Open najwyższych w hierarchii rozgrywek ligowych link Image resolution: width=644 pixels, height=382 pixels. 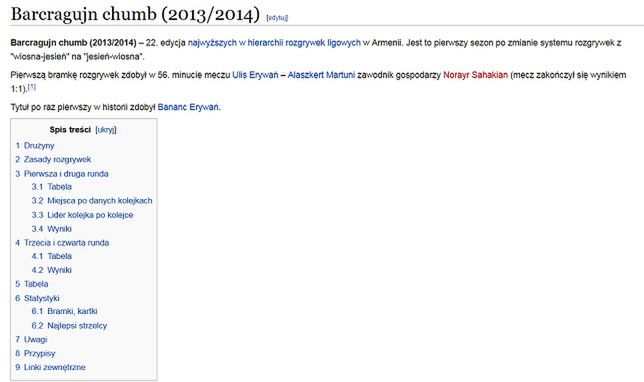tap(274, 43)
